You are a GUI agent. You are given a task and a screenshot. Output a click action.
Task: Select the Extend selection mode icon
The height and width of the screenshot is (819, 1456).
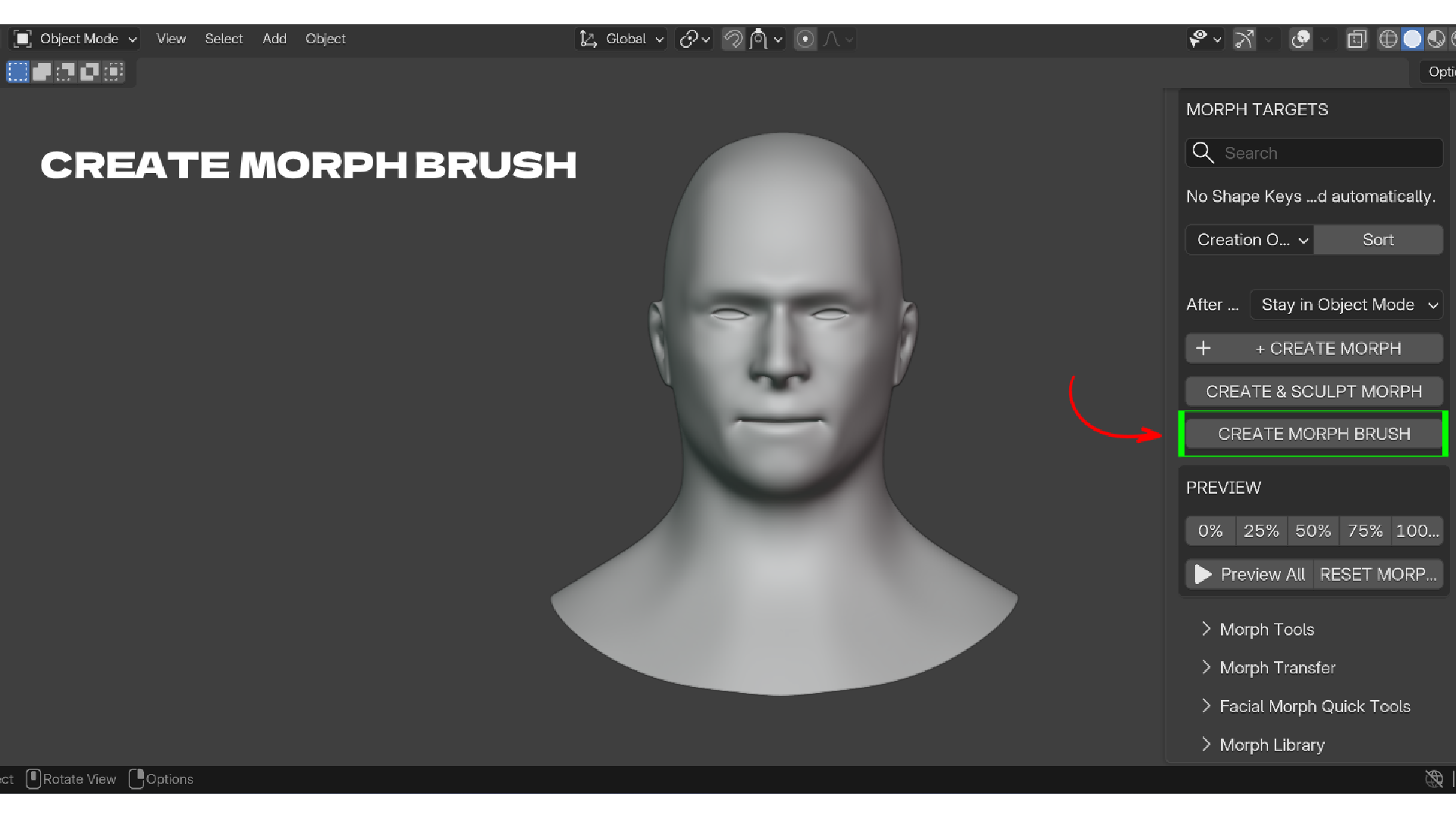[42, 72]
